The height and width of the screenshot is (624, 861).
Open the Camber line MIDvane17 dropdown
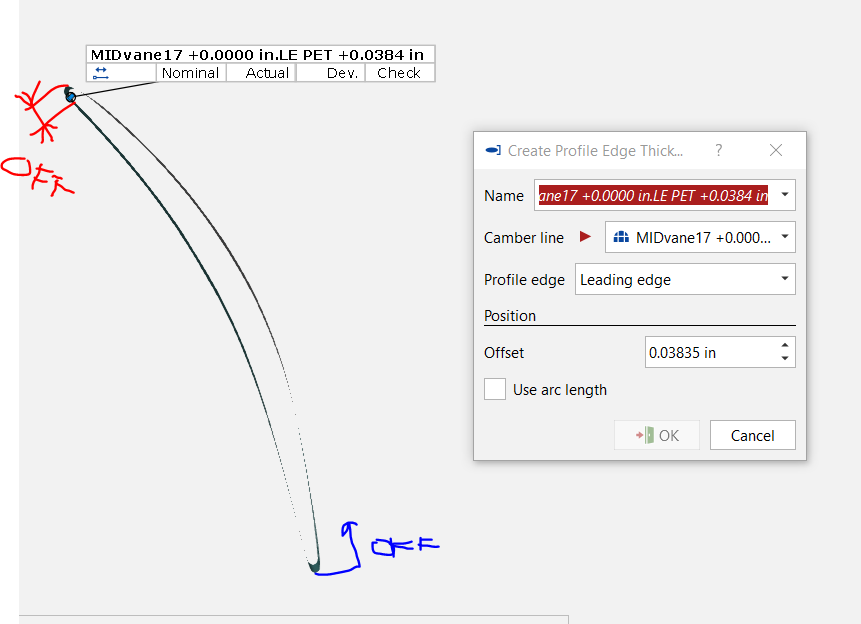[x=700, y=237]
